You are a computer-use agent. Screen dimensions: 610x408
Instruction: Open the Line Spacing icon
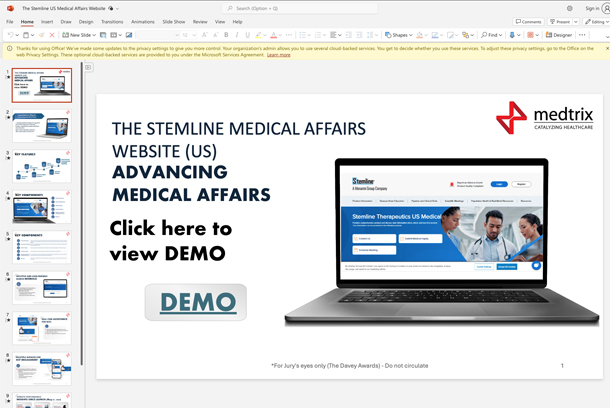(370, 35)
